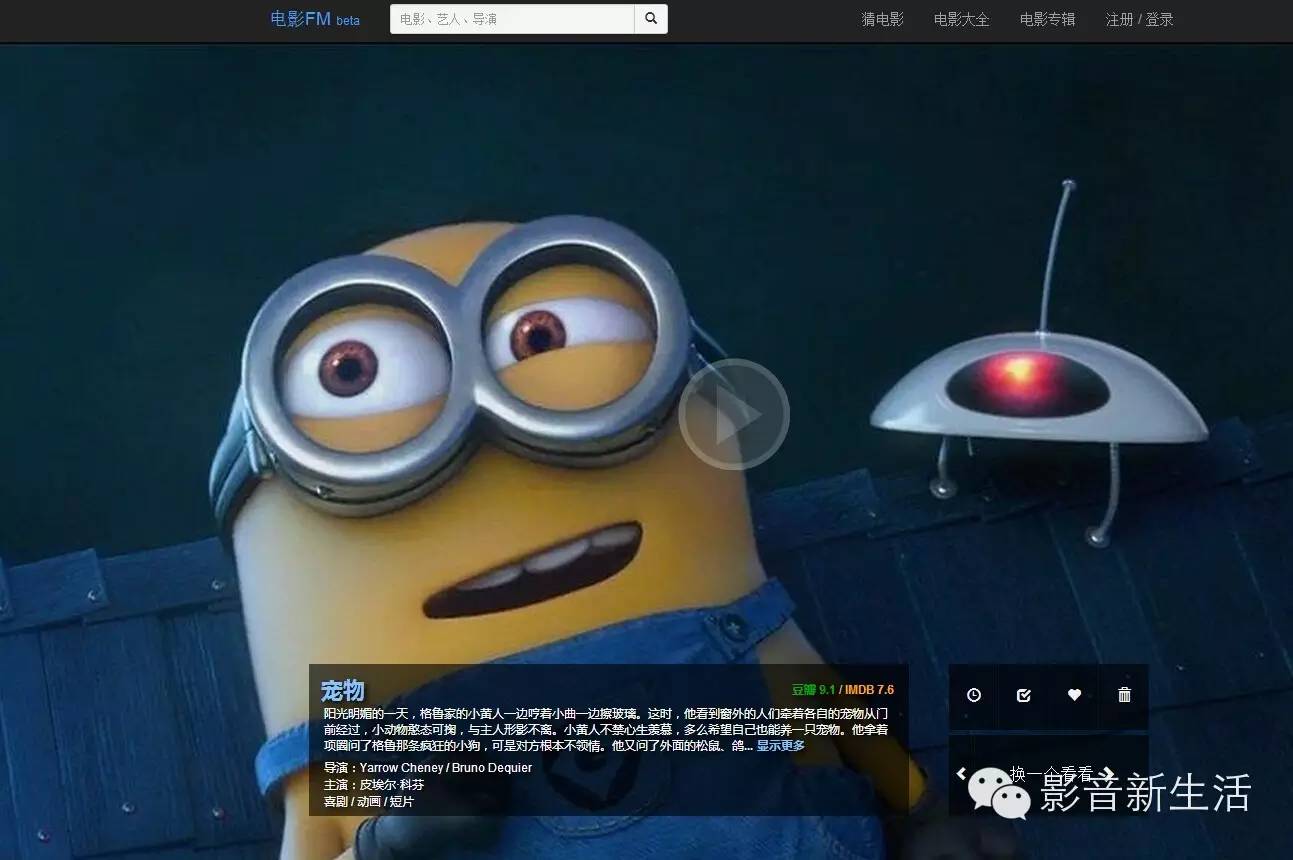Click the 注册 / 登录 link

coord(1139,18)
